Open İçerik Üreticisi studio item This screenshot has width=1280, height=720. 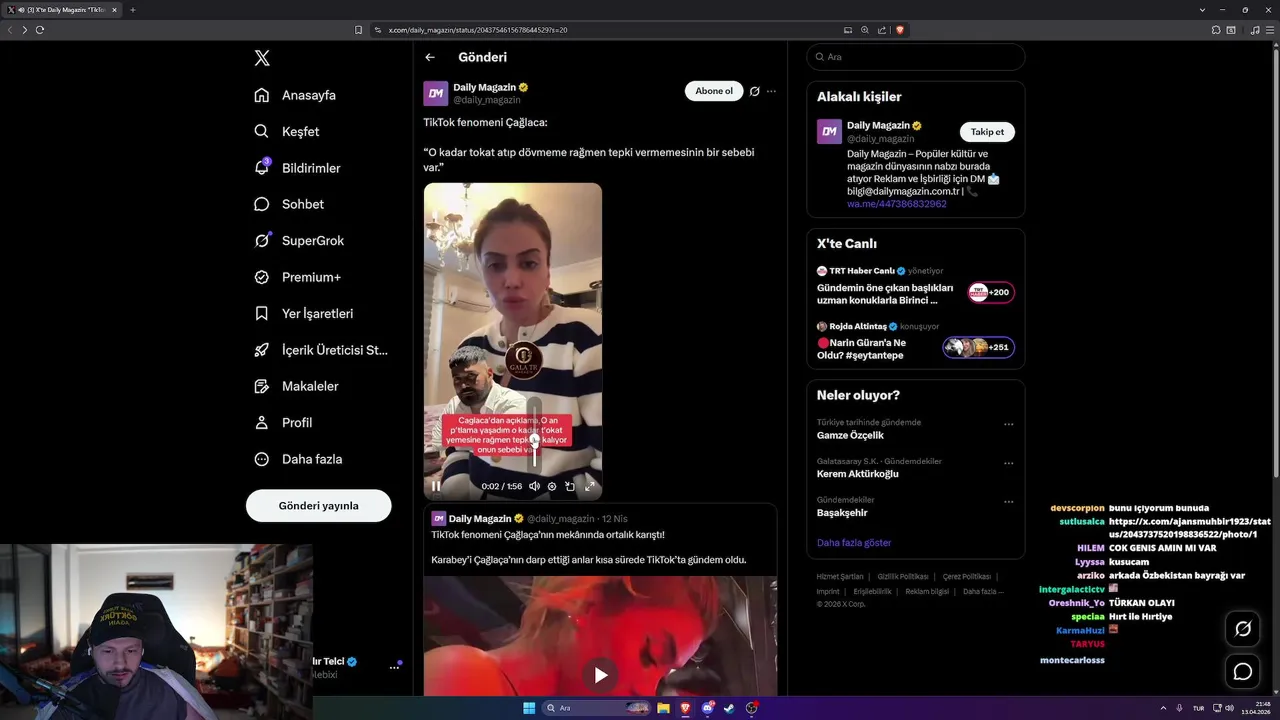[321, 350]
